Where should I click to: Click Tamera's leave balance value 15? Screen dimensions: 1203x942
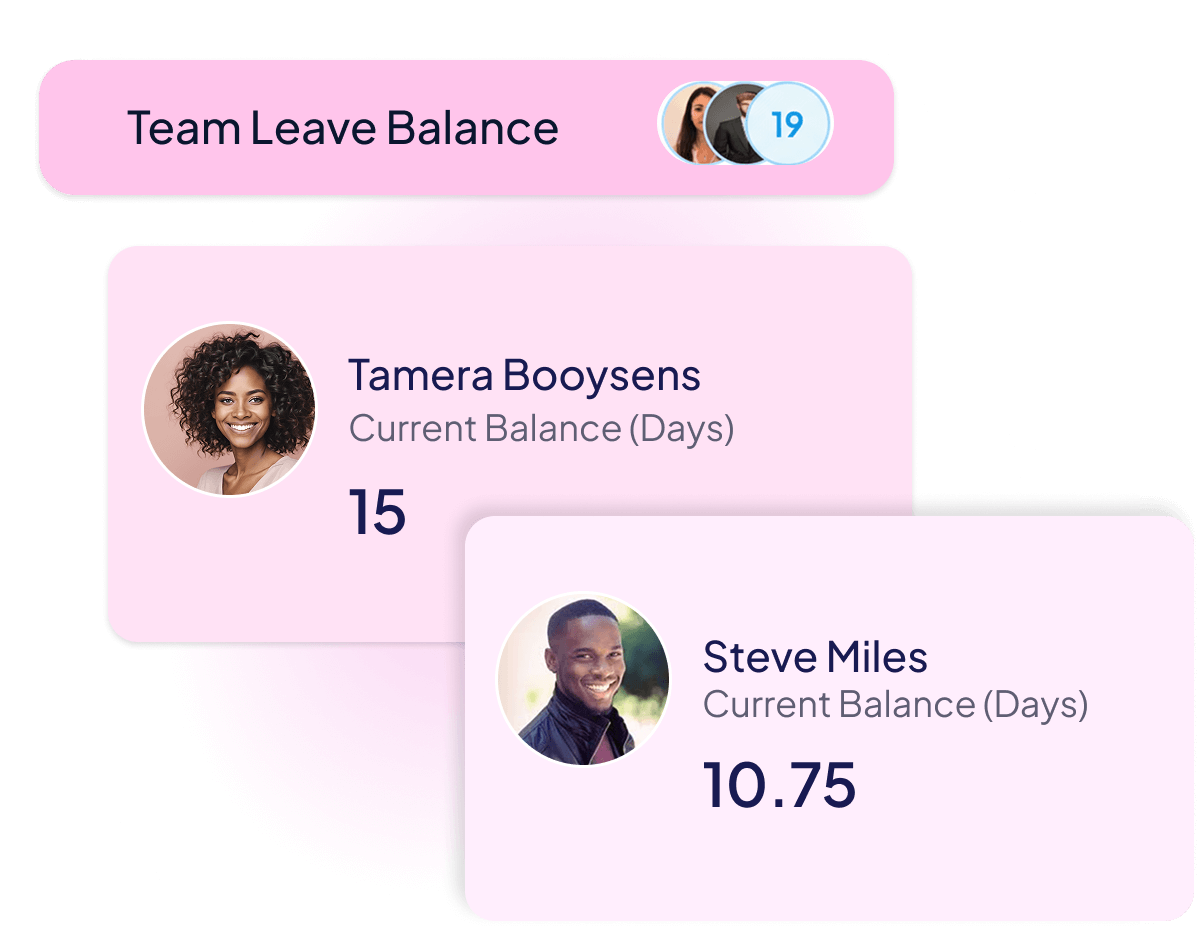(x=377, y=512)
